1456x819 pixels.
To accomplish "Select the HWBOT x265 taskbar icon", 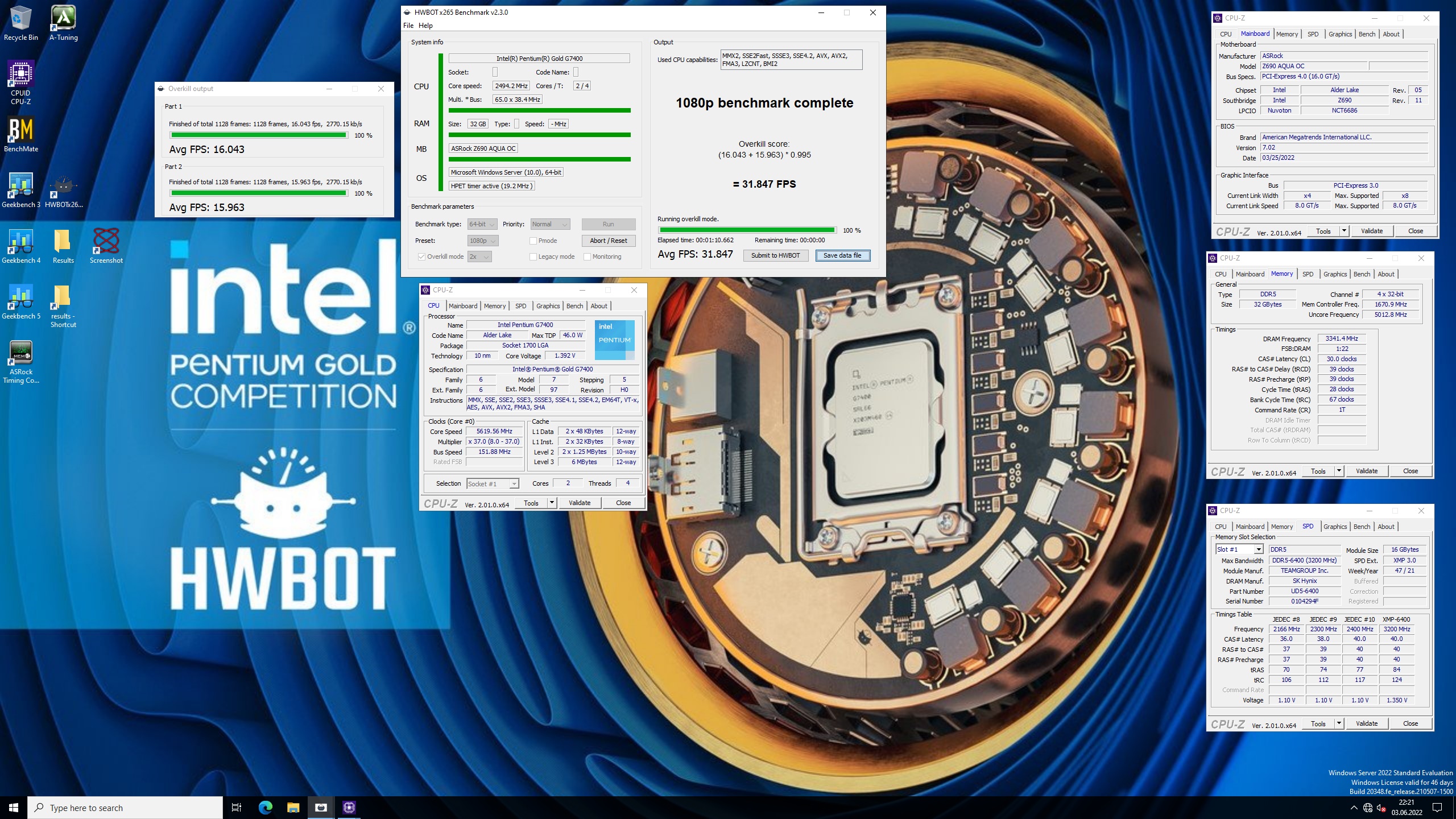I will [321, 808].
